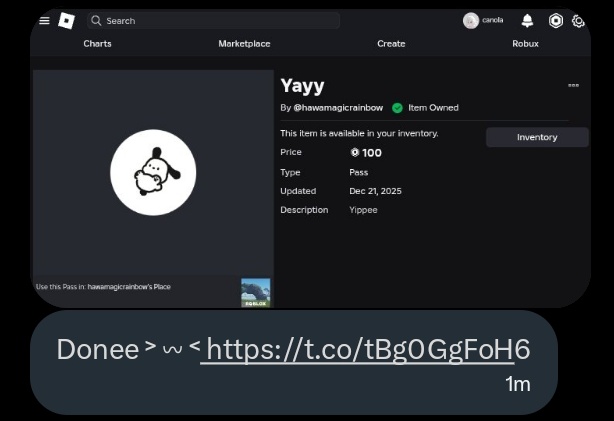Go to the Charts tab
The width and height of the screenshot is (614, 421).
point(98,43)
